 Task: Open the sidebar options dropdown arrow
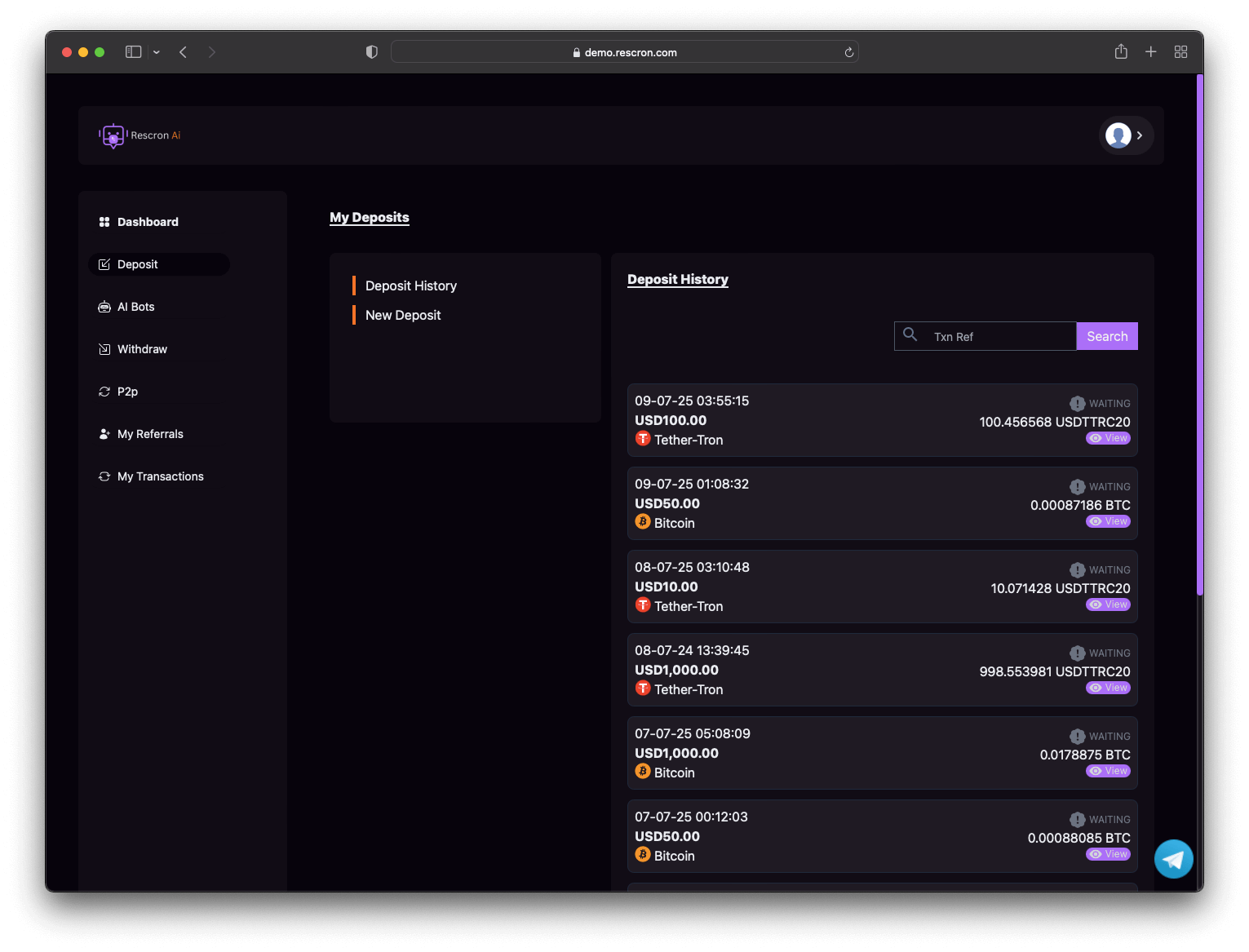click(x=157, y=52)
